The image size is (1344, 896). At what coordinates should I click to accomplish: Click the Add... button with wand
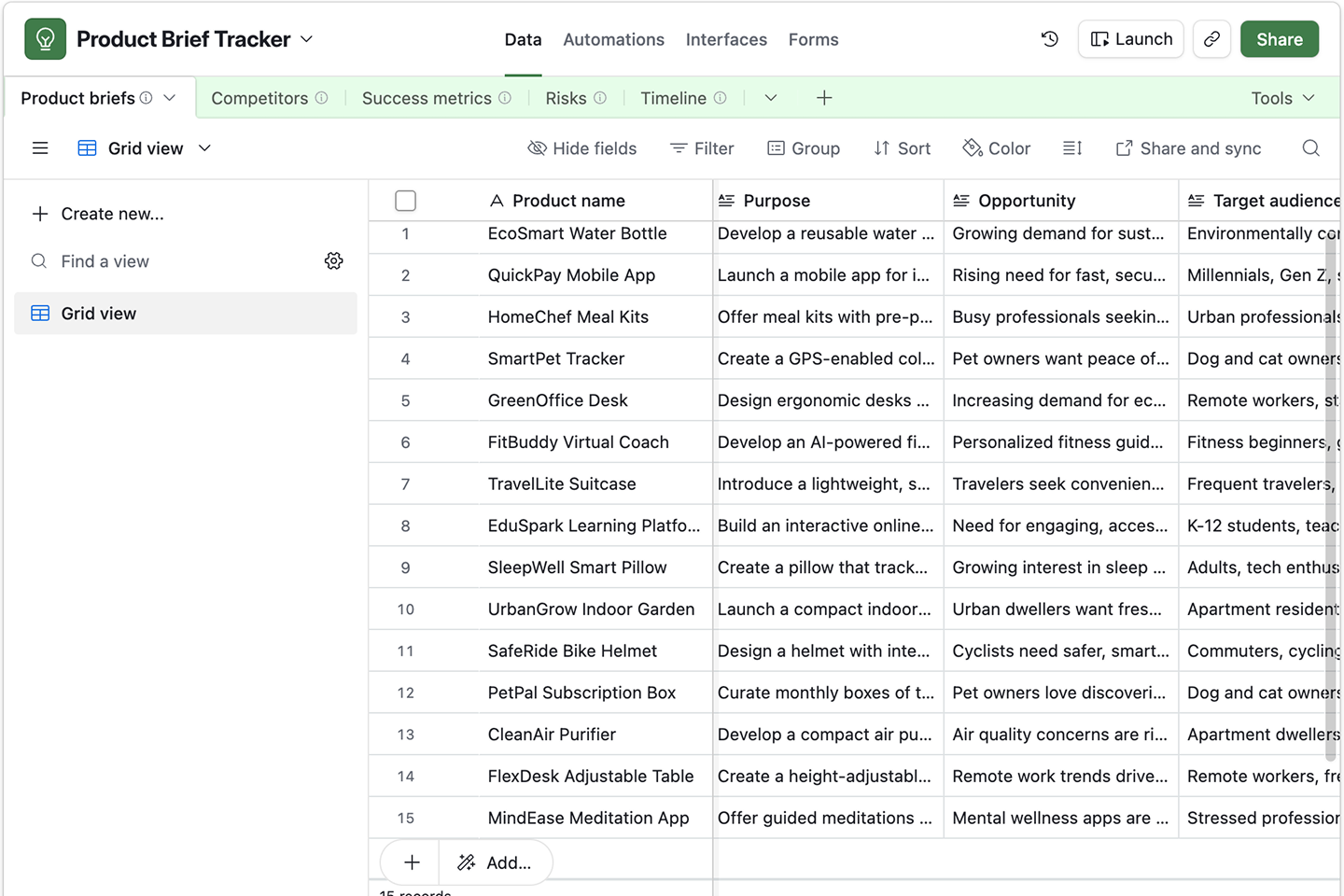495,862
